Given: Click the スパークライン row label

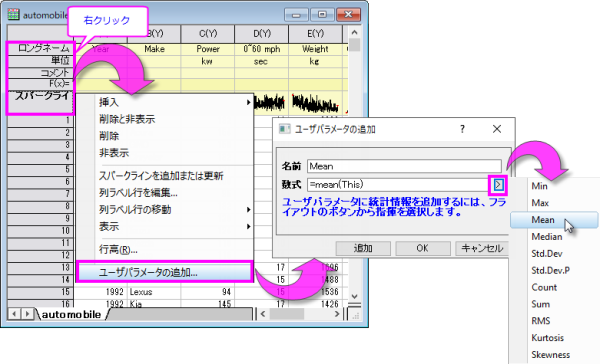Looking at the screenshot, I should click(40, 102).
